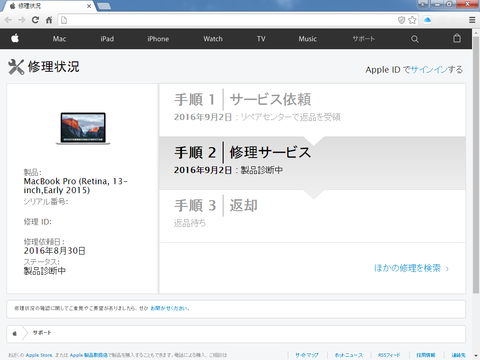480x360 pixels.
Task: Go back with browser back arrow
Action: pos(8,20)
